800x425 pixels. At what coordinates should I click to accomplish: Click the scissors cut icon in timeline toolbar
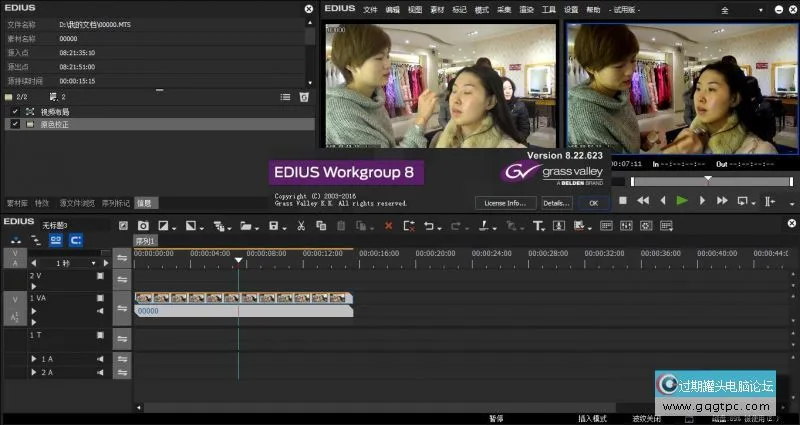tap(300, 226)
